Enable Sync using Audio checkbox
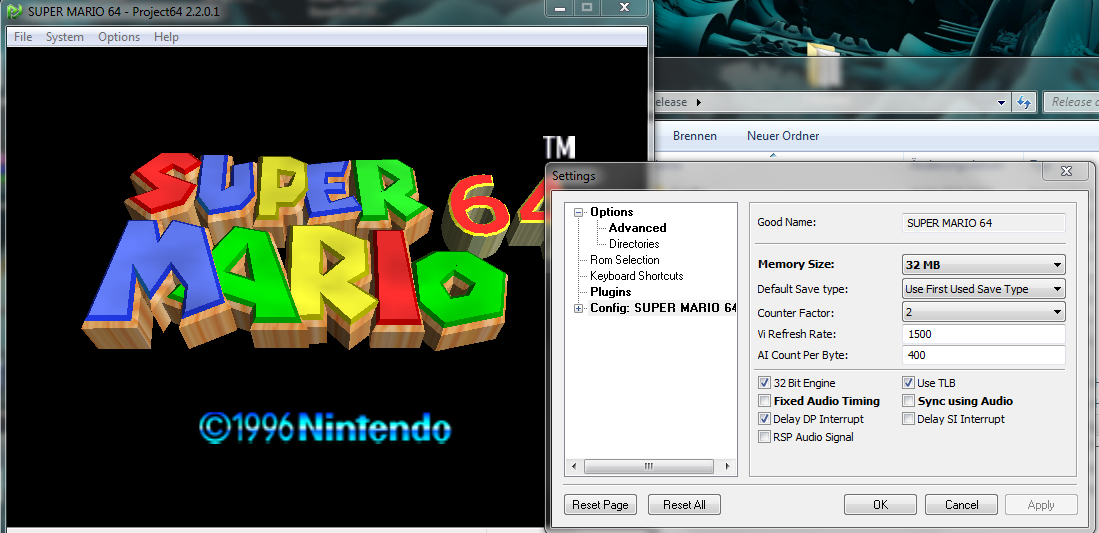 coord(908,401)
